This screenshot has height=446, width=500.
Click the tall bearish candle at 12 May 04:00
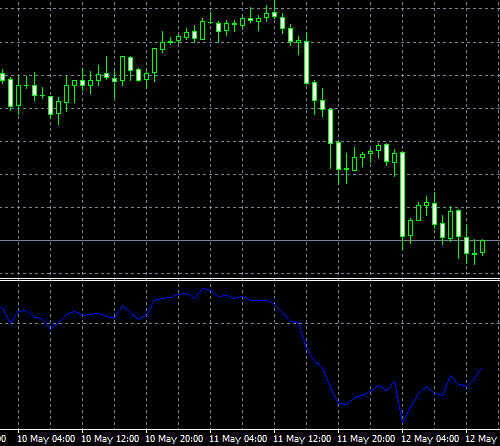coord(403,194)
